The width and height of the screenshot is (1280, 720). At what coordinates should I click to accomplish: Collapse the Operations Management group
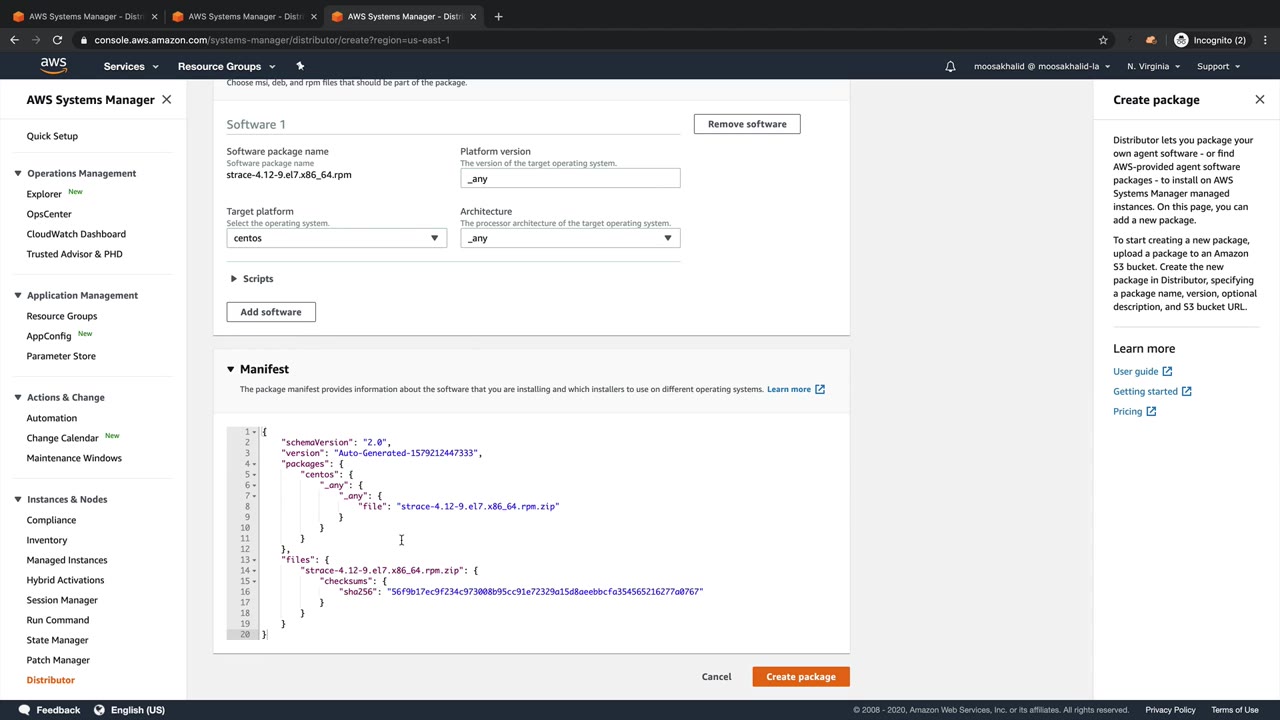click(18, 173)
